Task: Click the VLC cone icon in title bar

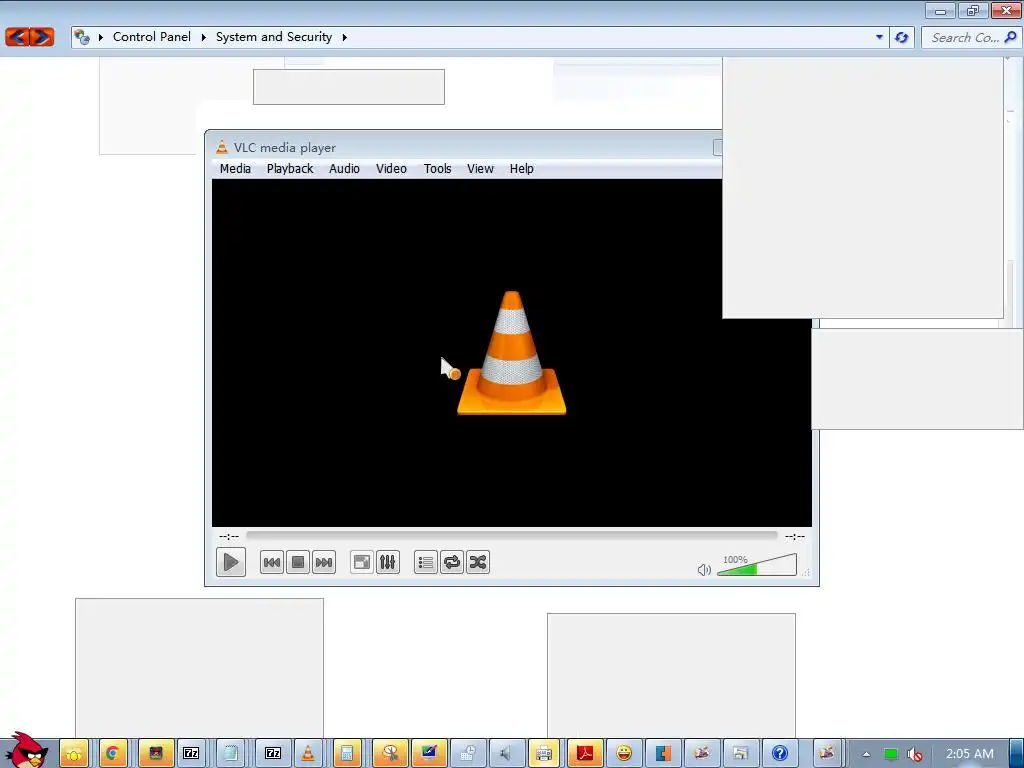Action: click(222, 147)
